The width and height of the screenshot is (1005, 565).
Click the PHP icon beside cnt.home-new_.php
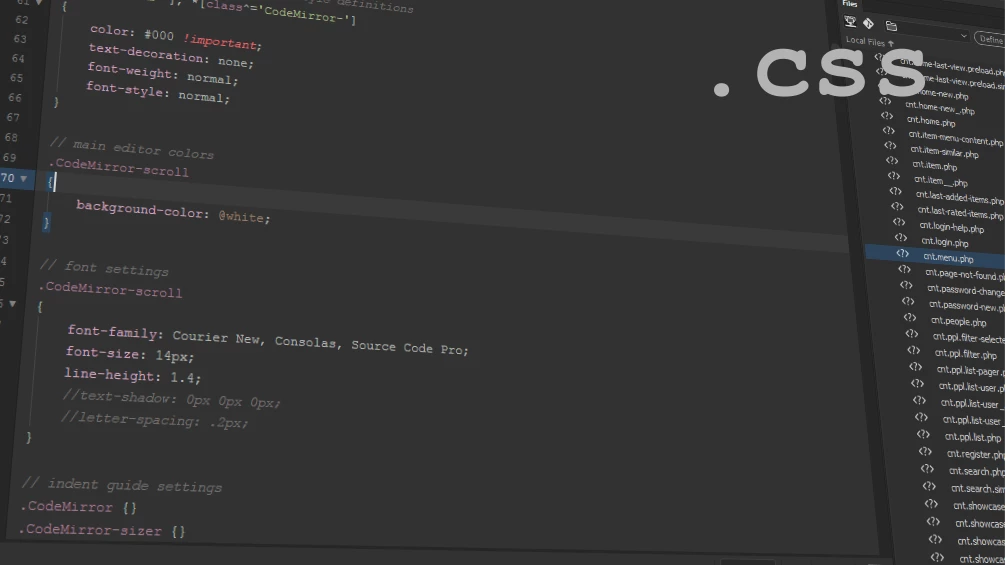click(x=885, y=101)
